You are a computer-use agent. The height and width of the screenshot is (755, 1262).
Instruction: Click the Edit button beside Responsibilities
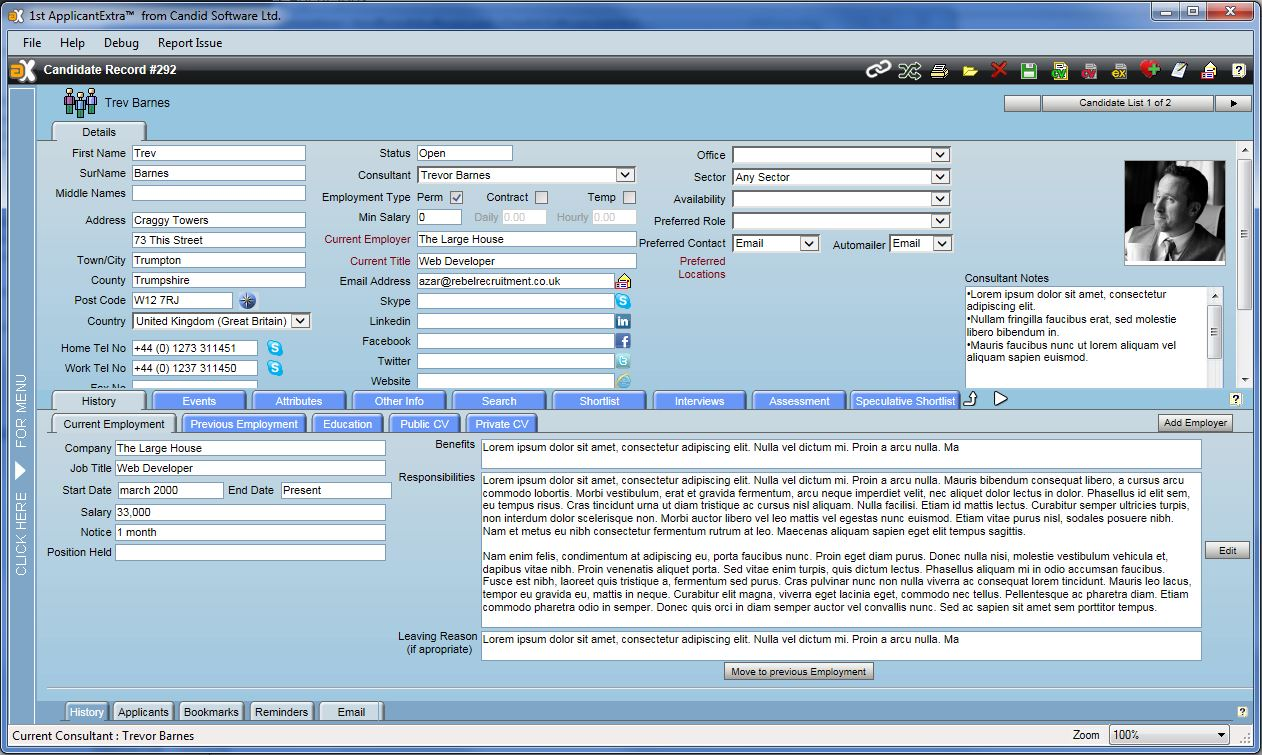[x=1227, y=550]
